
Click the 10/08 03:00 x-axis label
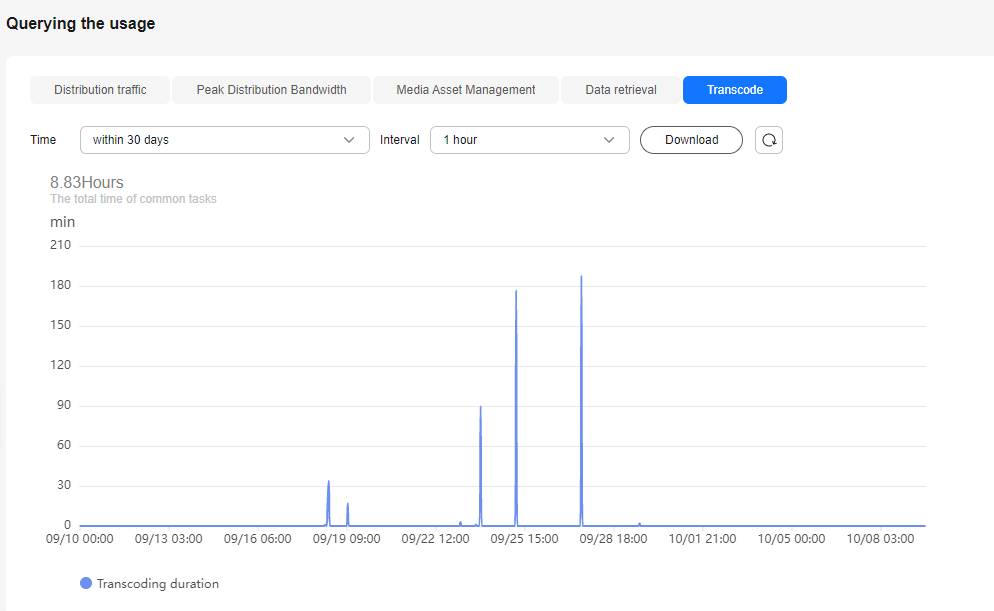[x=881, y=539]
